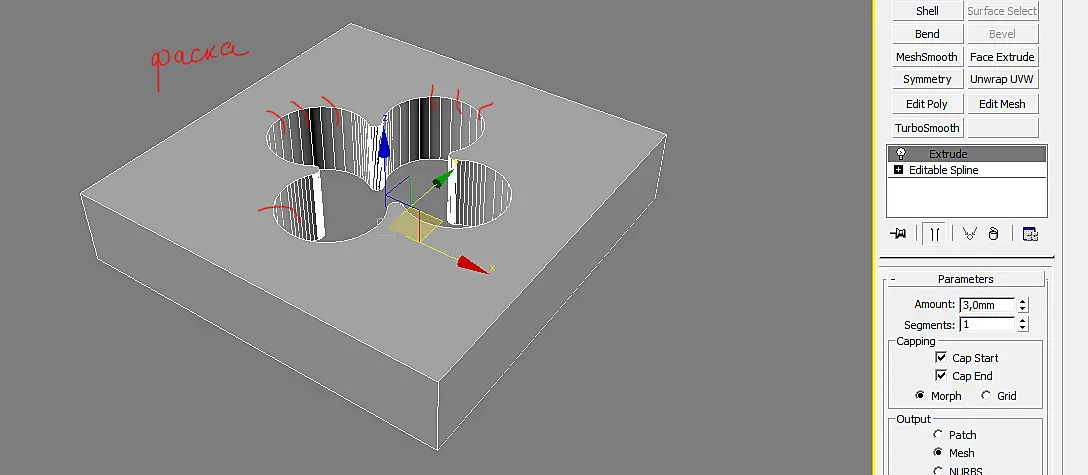This screenshot has width=1088, height=475.
Task: Click the blue Z axis gizmo arrow
Action: 384,142
